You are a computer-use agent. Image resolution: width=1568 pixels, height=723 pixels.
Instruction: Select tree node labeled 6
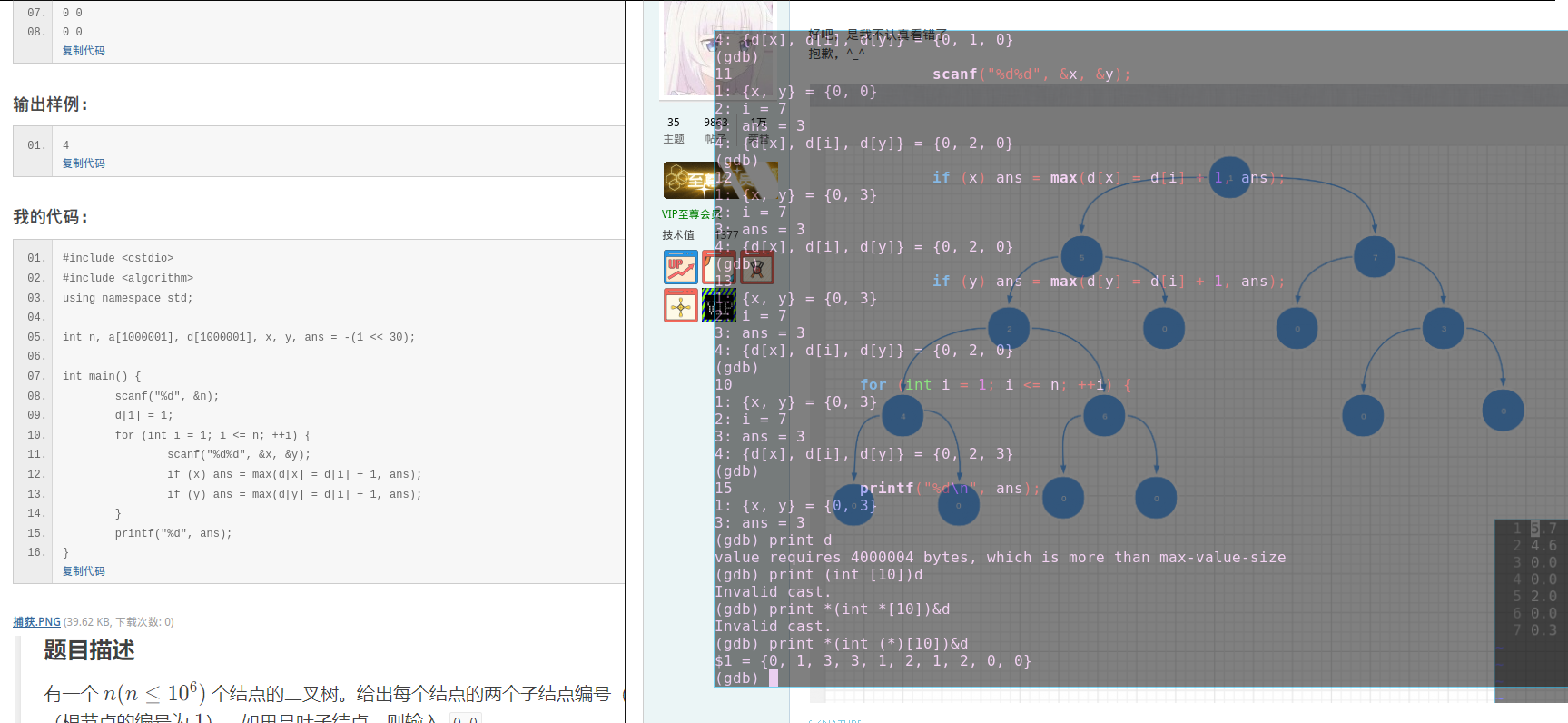coord(1104,416)
